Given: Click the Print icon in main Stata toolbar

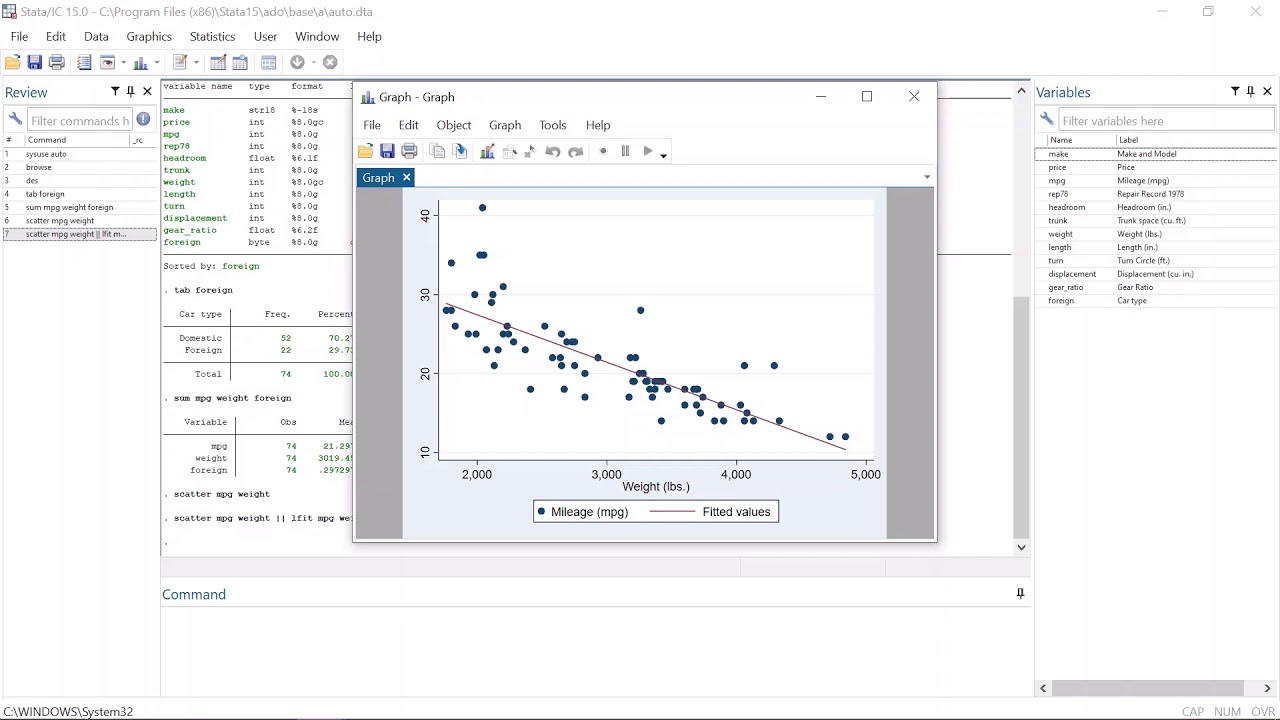Looking at the screenshot, I should coord(57,62).
